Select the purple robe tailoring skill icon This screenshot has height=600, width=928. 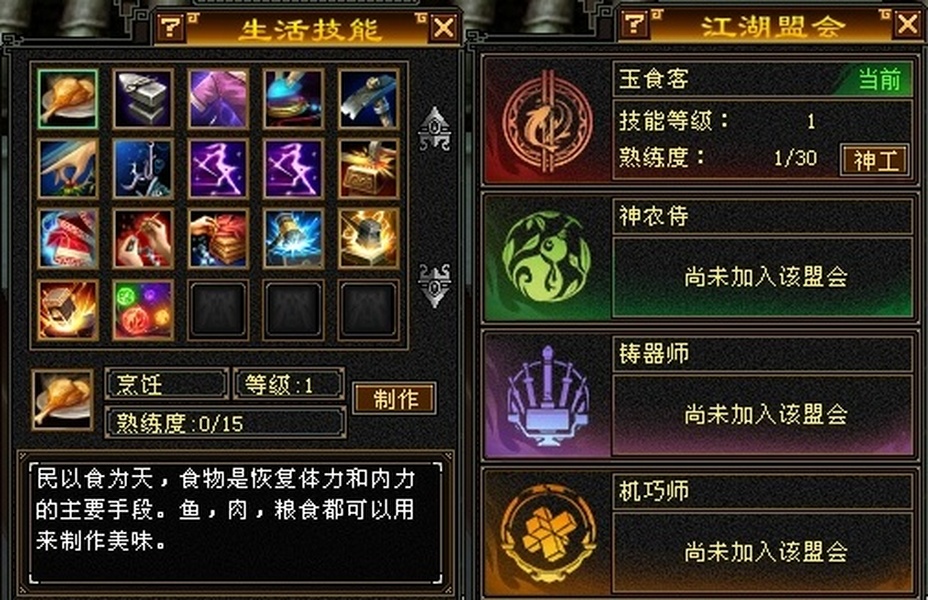pos(218,99)
